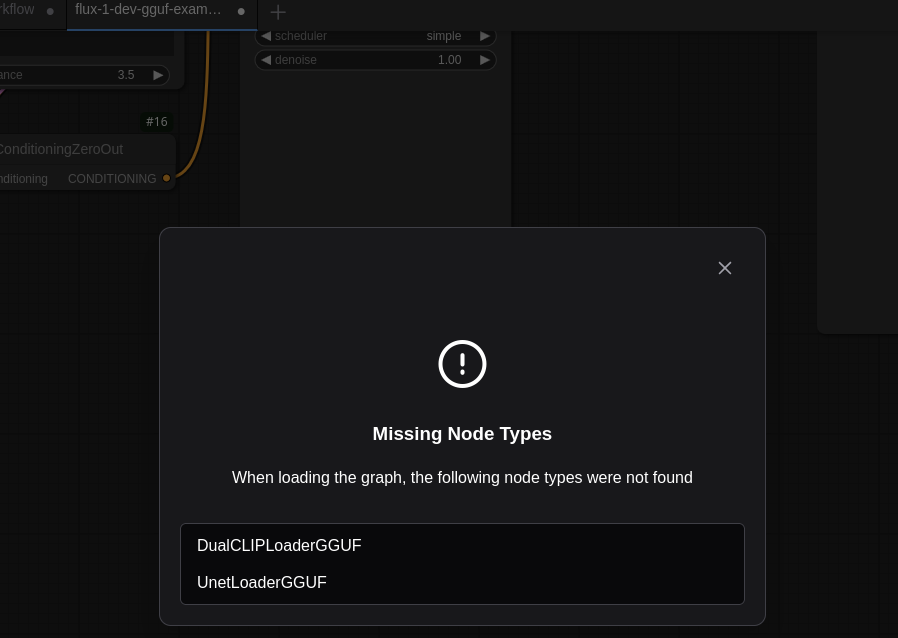Click the #16 node ID badge
The height and width of the screenshot is (638, 898).
pos(156,121)
